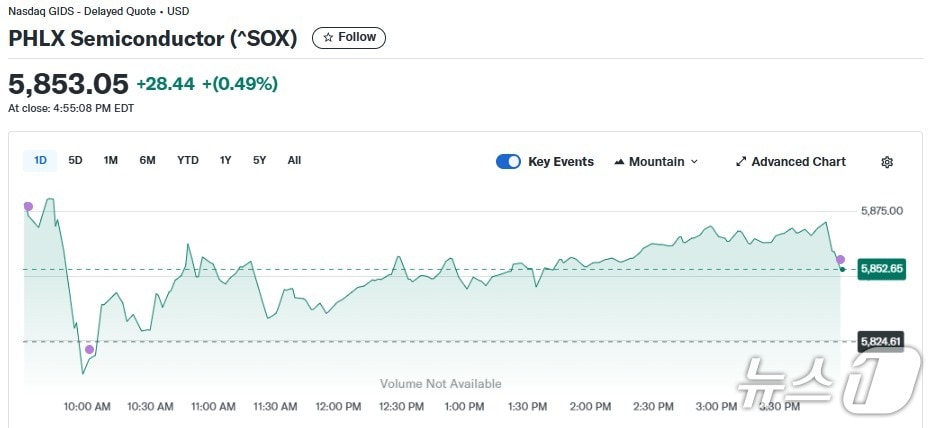
Task: Expand the Mountain chart type dropdown
Action: click(x=656, y=162)
